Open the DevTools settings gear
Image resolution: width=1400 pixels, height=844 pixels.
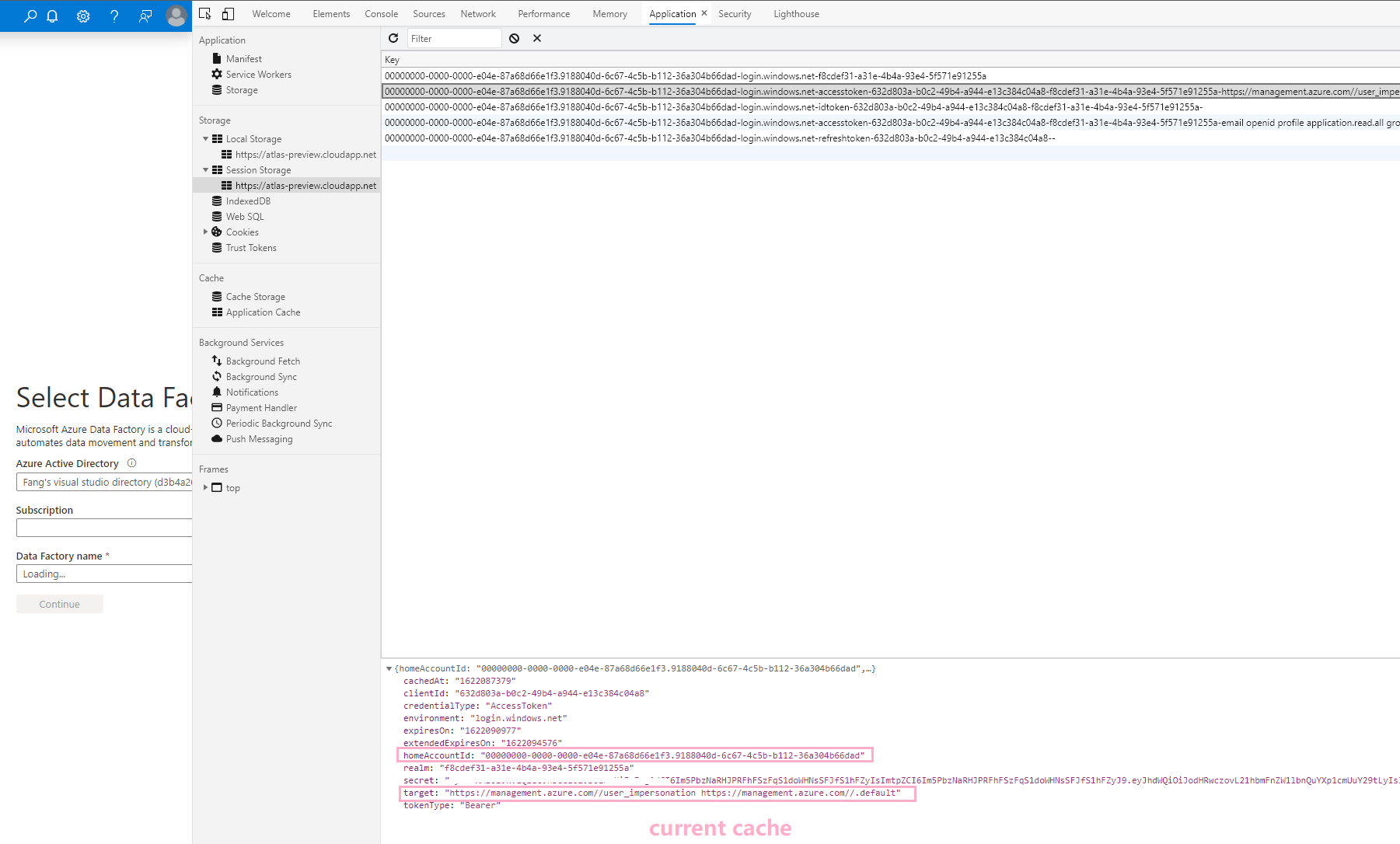83,16
